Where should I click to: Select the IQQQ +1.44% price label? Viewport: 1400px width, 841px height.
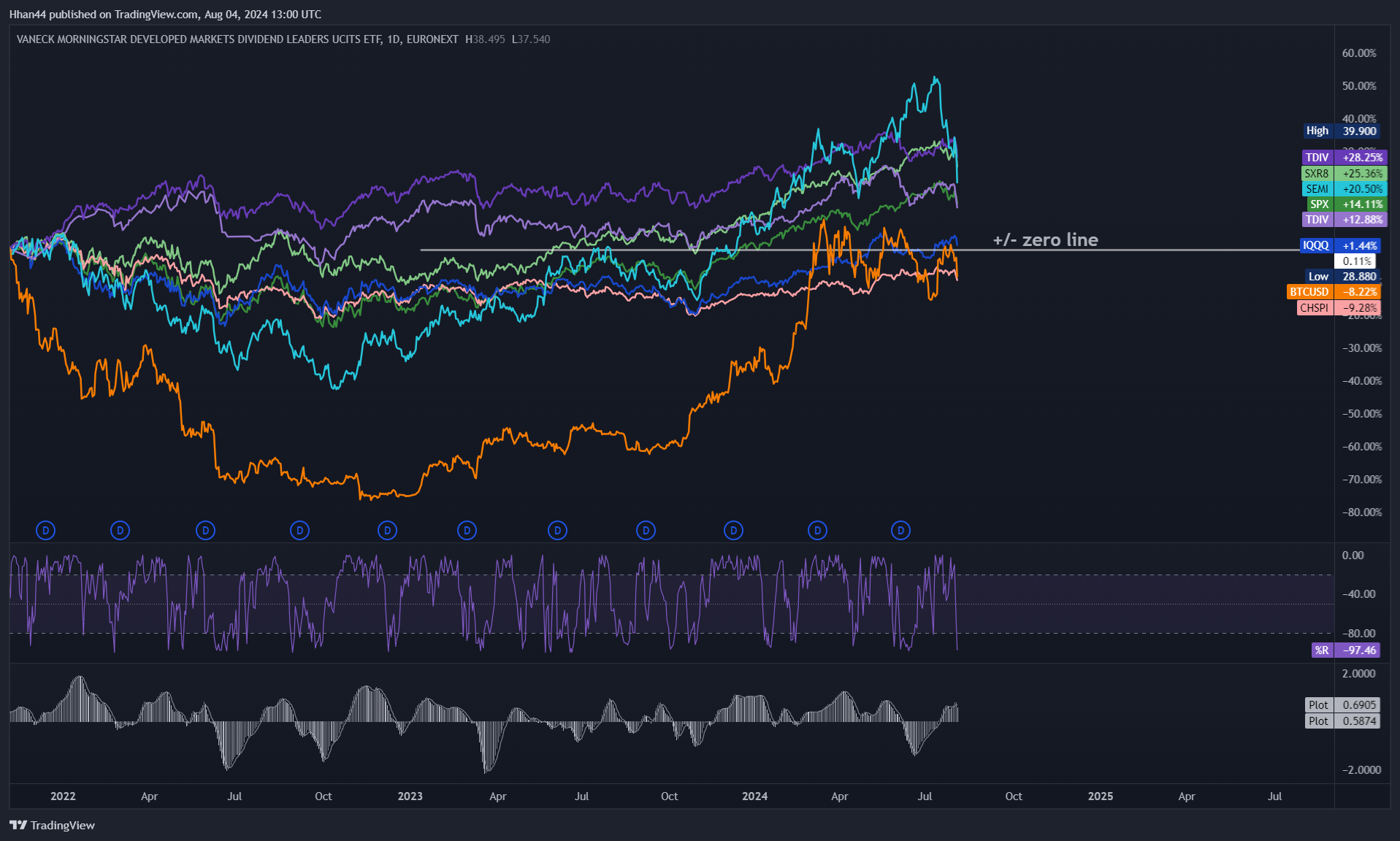(1340, 245)
